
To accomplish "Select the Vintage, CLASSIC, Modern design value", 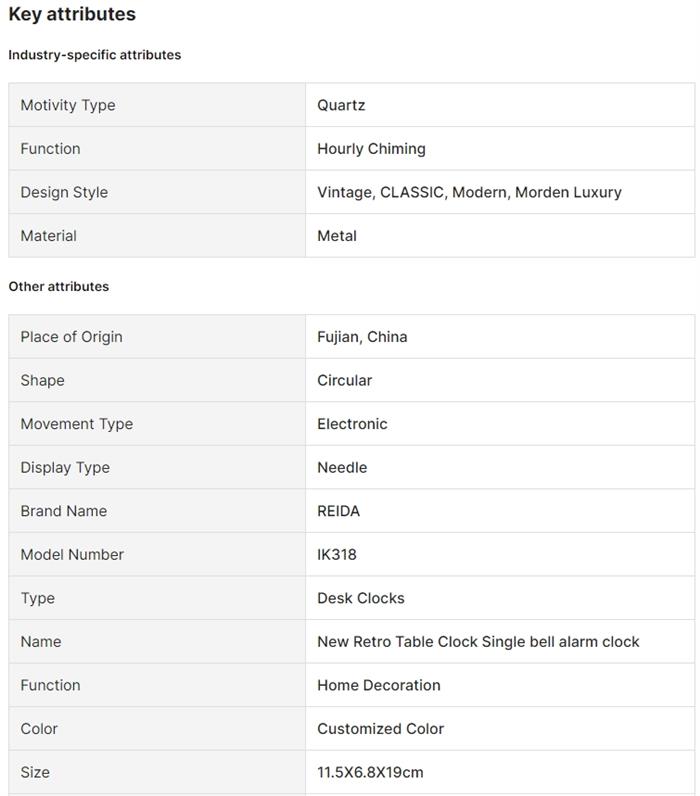I will [469, 192].
